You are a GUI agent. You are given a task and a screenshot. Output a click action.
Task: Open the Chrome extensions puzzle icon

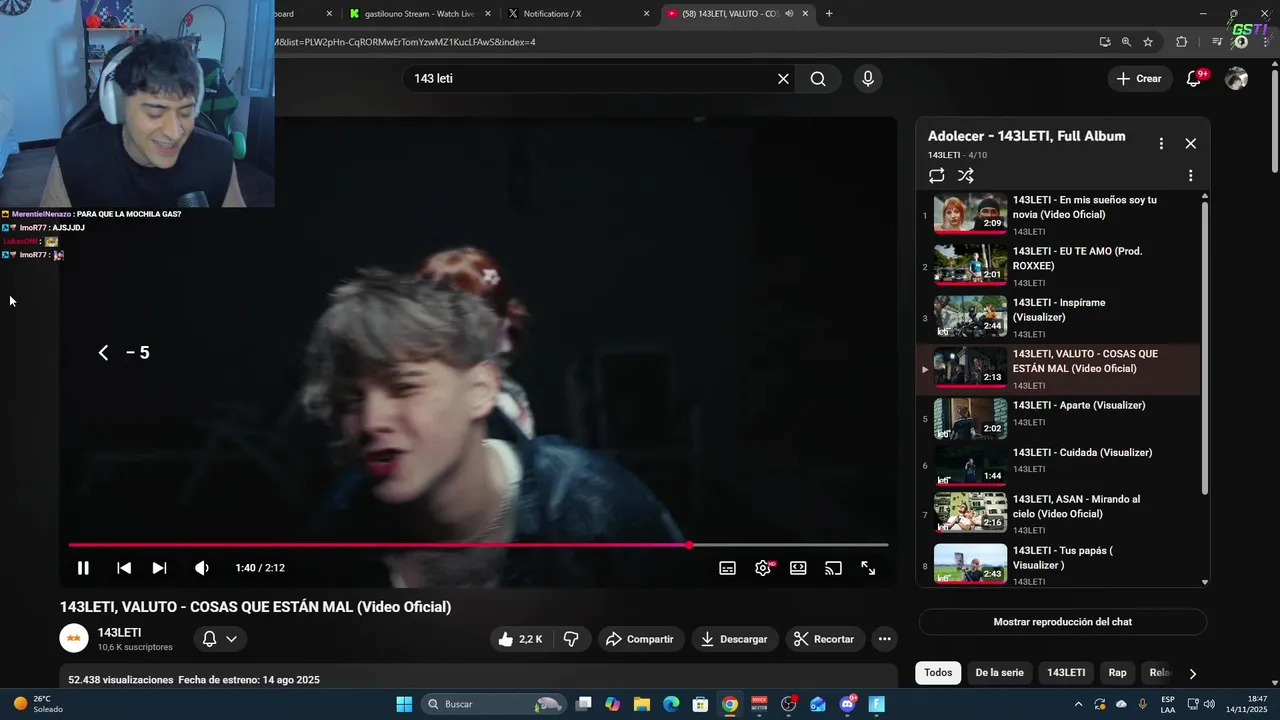click(x=1182, y=42)
